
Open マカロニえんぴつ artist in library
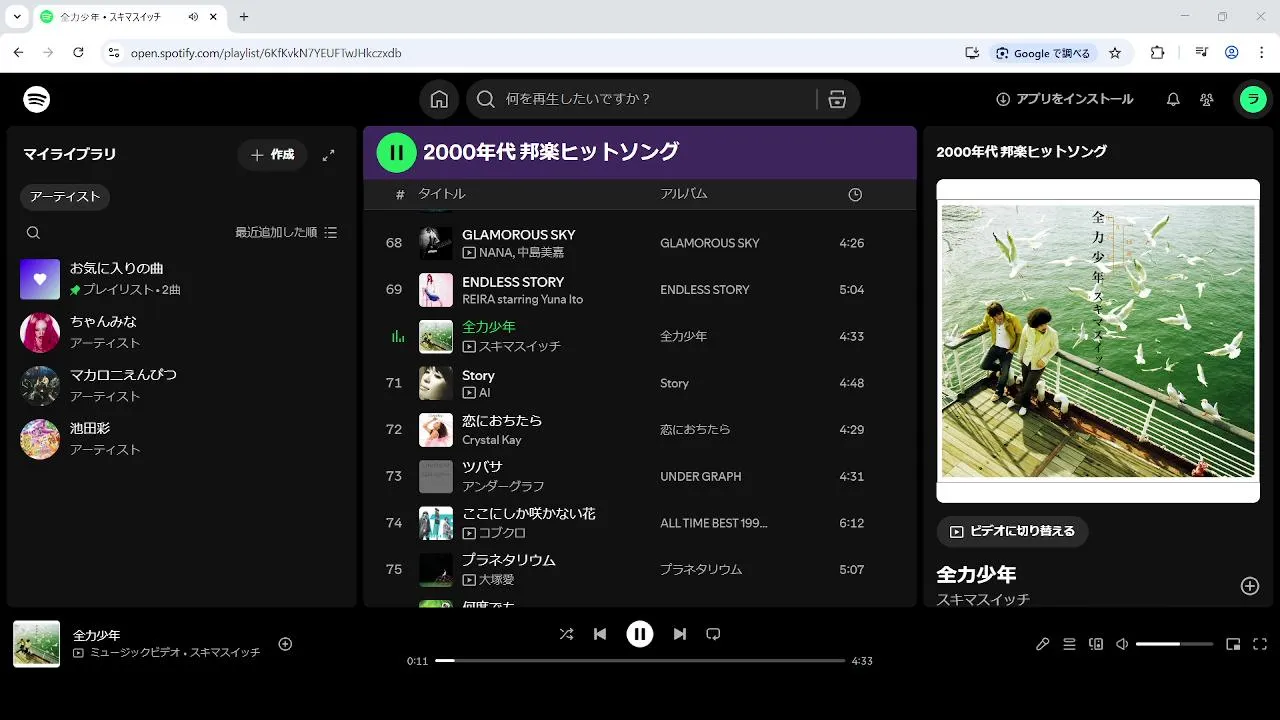182,385
